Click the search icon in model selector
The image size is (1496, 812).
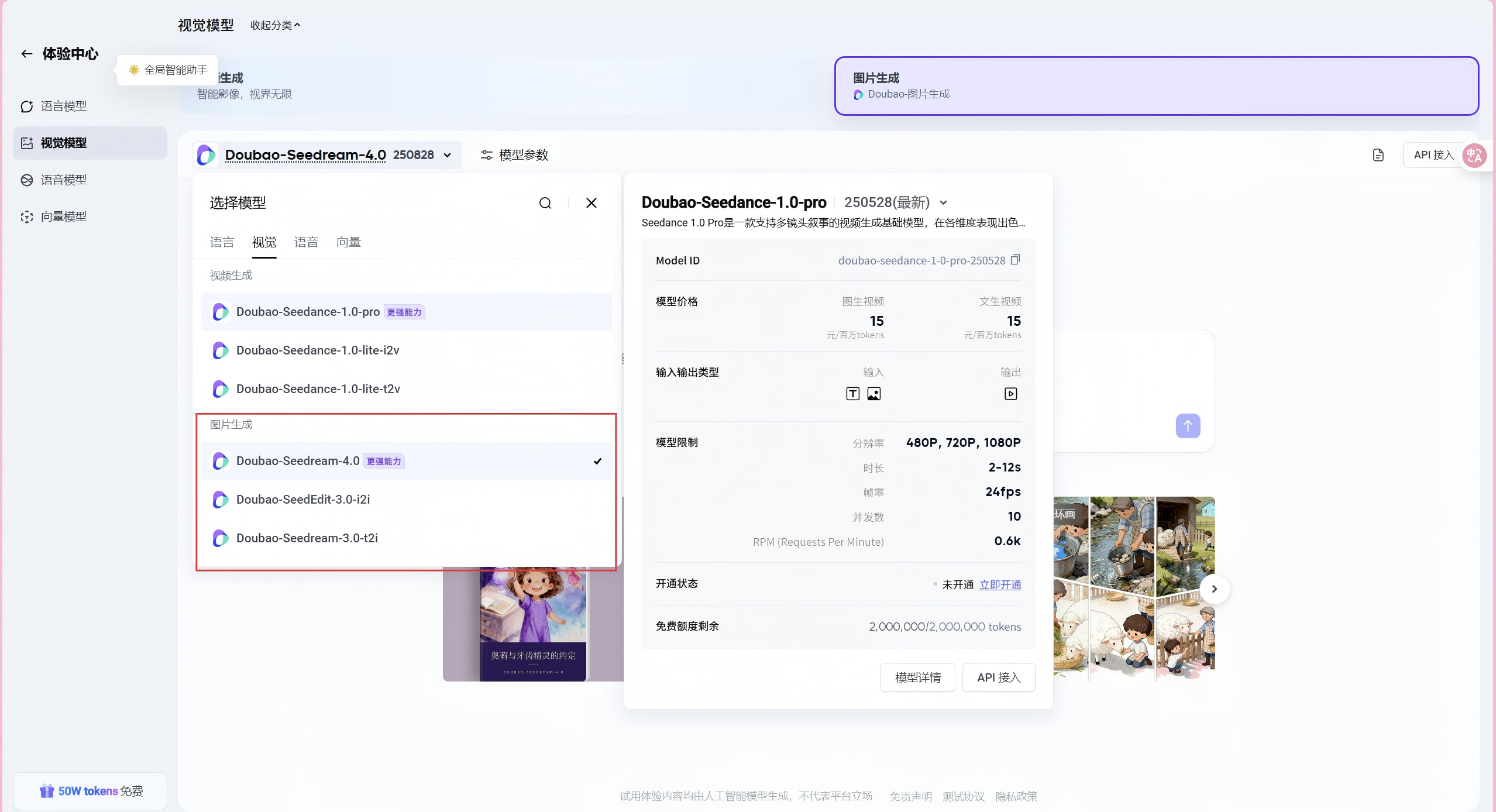click(x=545, y=203)
